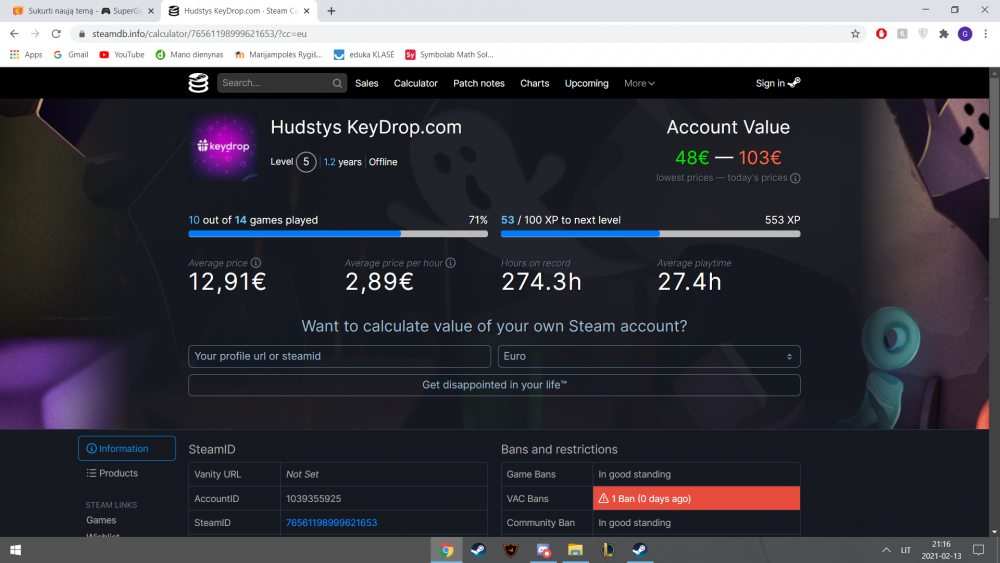
Task: Click Level 5 badge circle
Action: (x=306, y=162)
